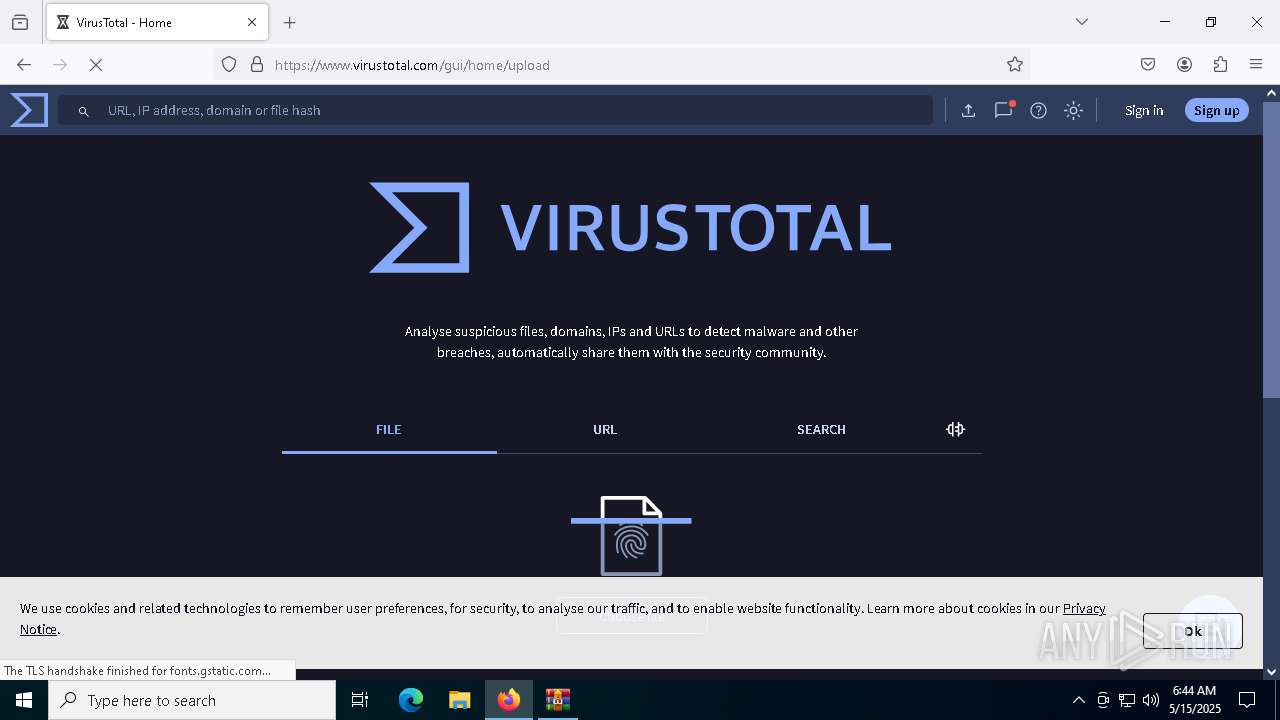
Task: Click the volume speaker tray icon
Action: 1151,700
